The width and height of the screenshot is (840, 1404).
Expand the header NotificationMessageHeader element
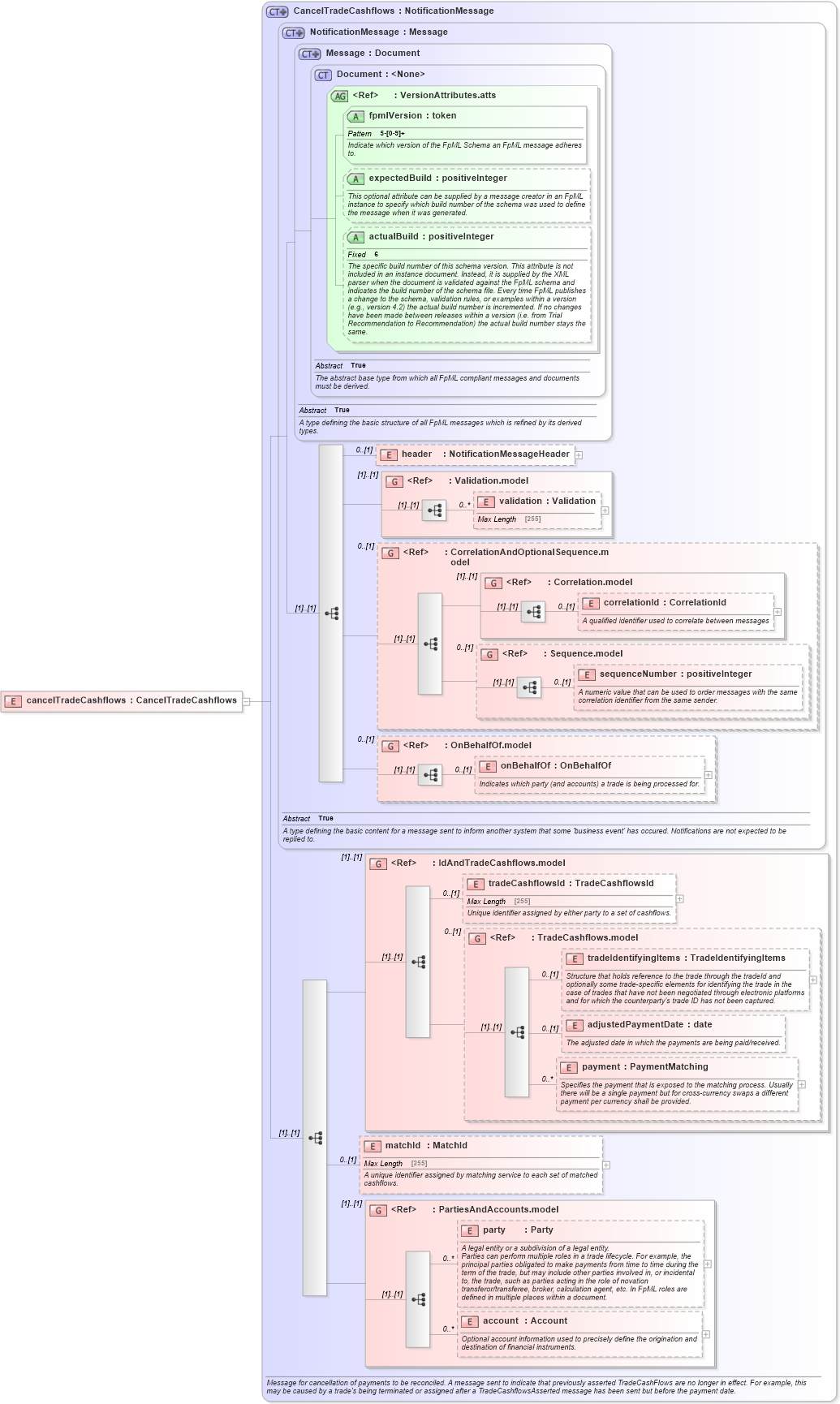pos(579,455)
